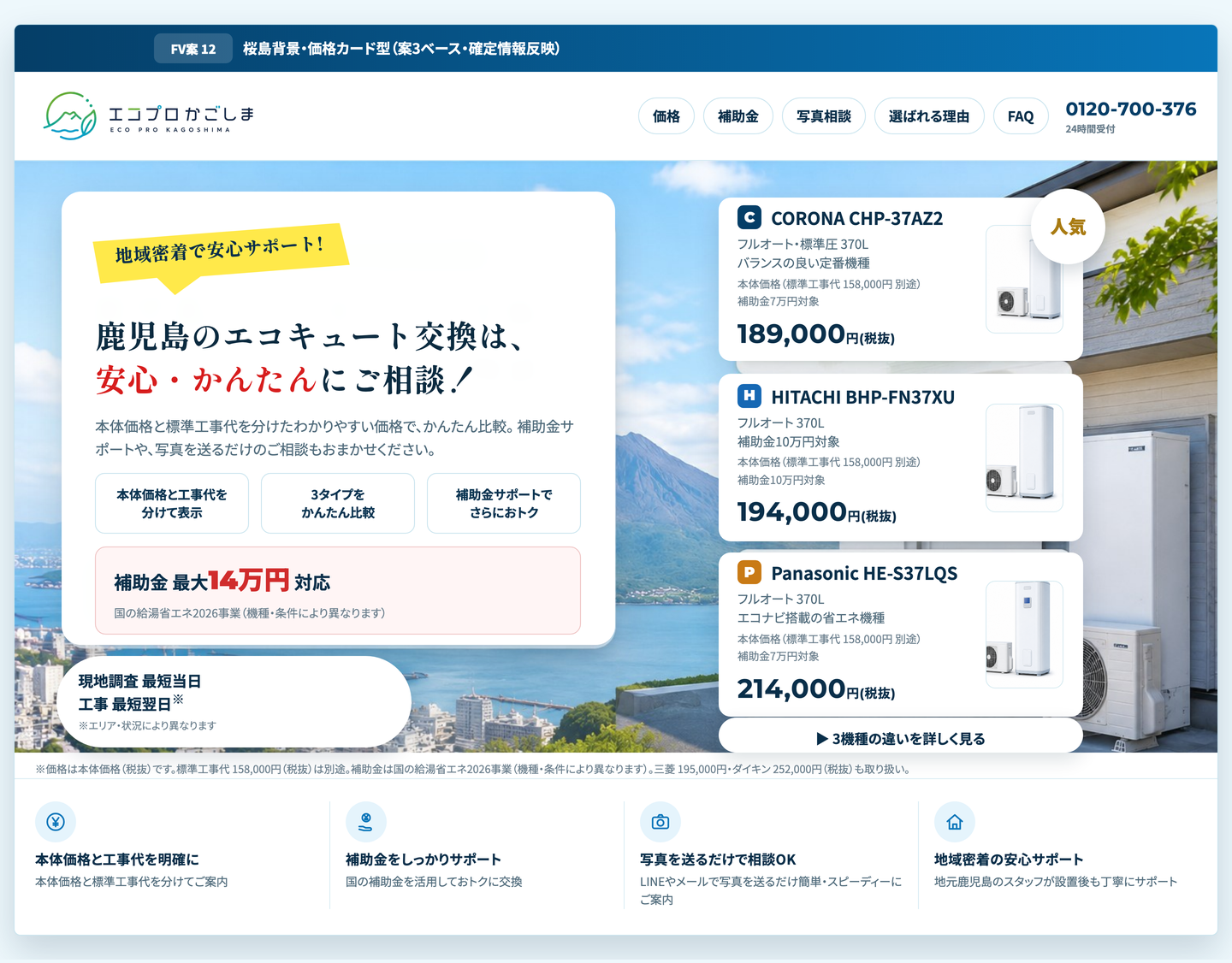The height and width of the screenshot is (963, 1232).
Task: Click the 現地調査 最短当日 pill
Action: [x=235, y=701]
